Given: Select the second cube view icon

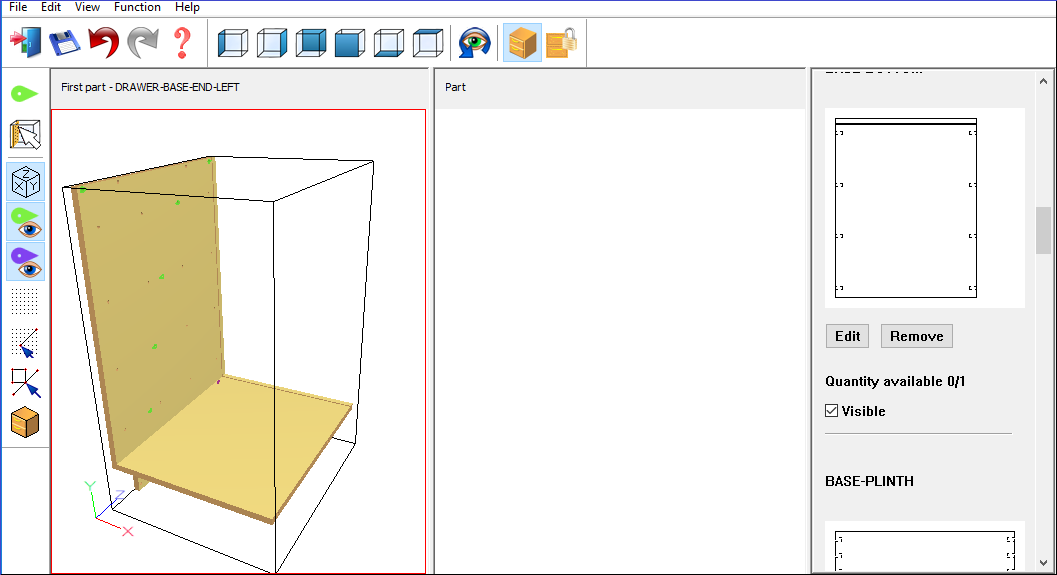Looking at the screenshot, I should [x=272, y=42].
